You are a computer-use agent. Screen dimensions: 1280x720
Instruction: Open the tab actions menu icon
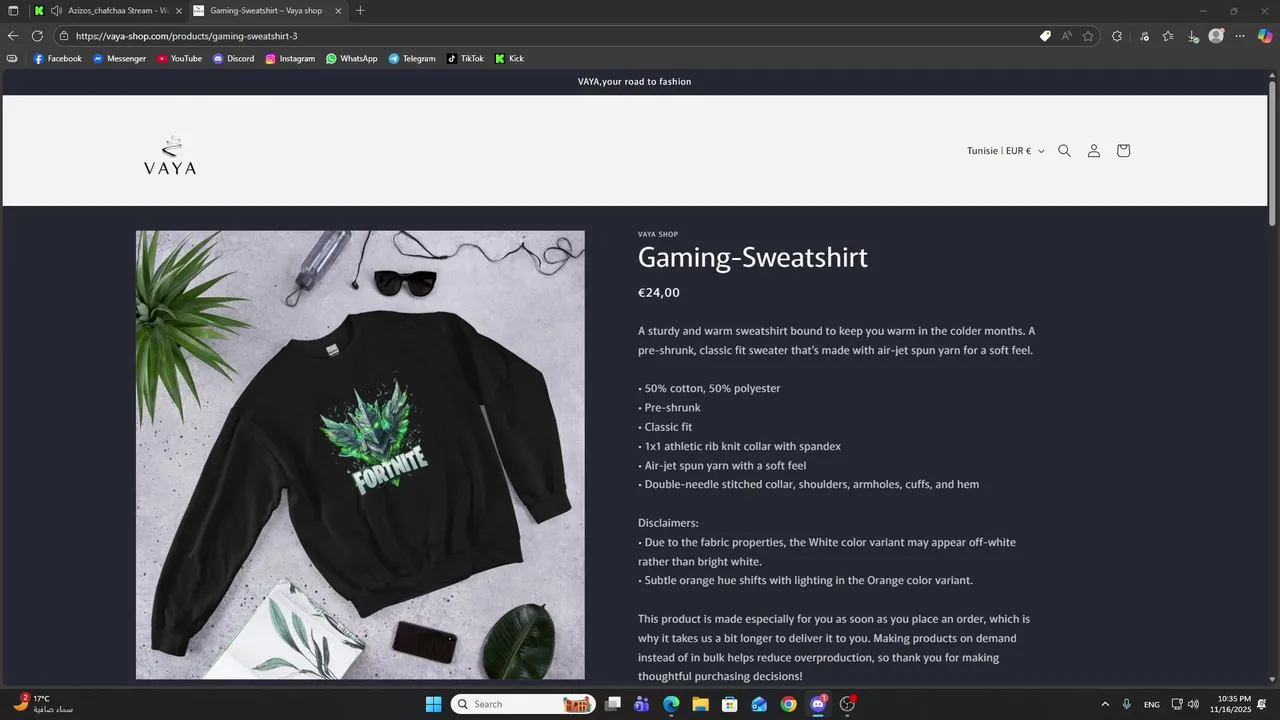point(13,11)
